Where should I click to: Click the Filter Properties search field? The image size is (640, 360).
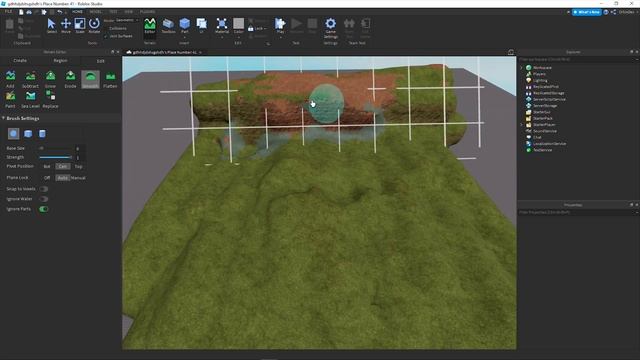coord(577,212)
